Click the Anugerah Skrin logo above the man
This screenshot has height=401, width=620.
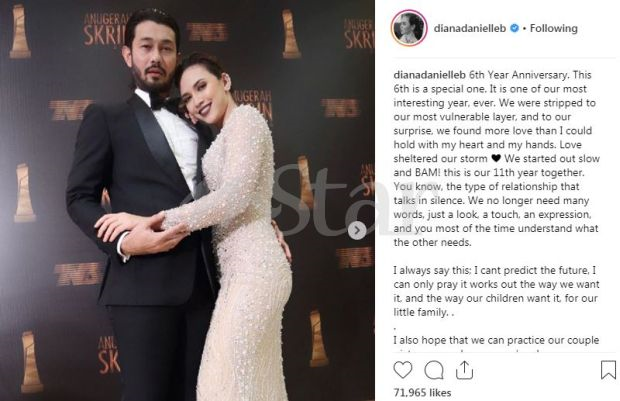click(106, 29)
